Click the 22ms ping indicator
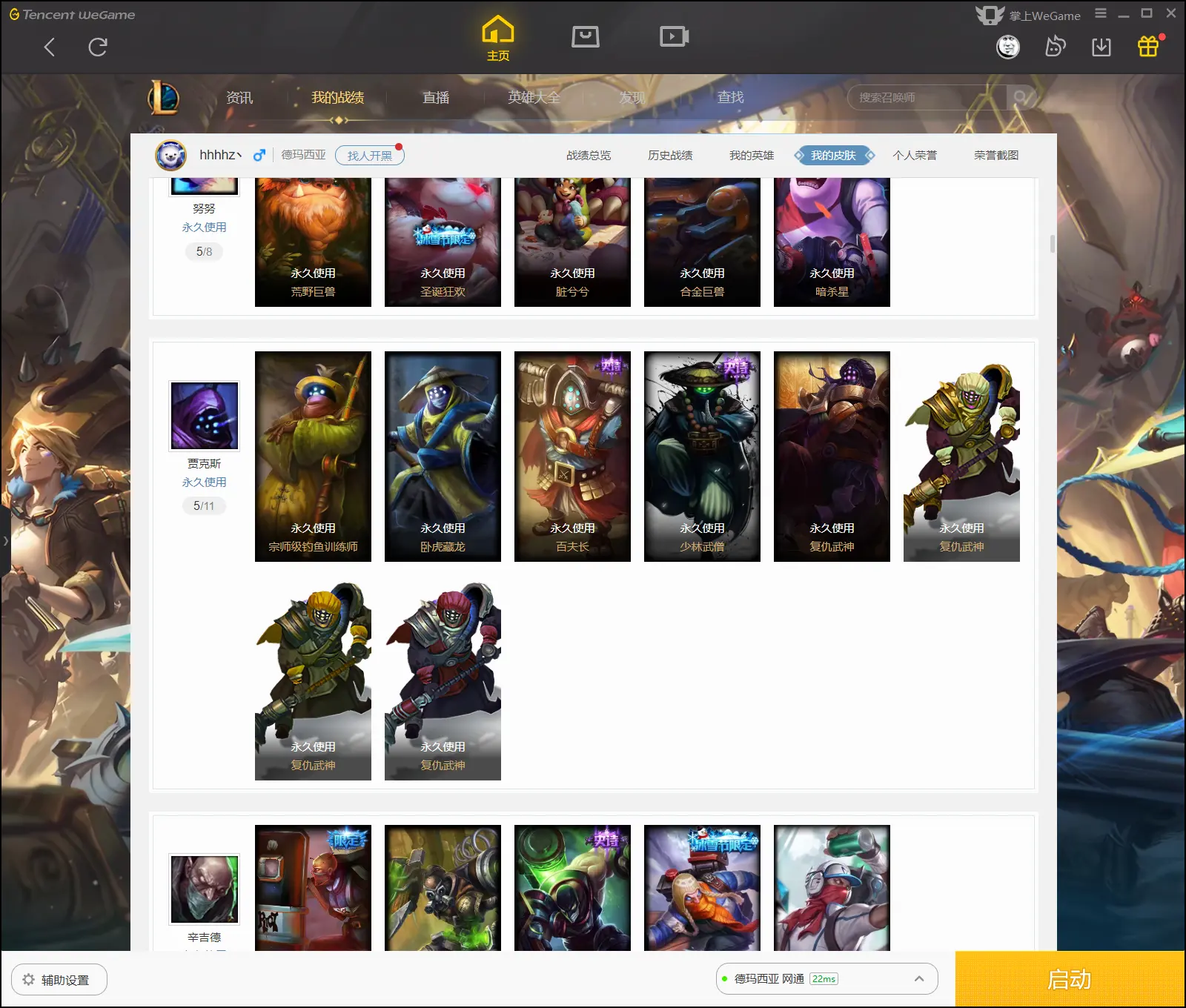The image size is (1186, 1008). click(824, 979)
